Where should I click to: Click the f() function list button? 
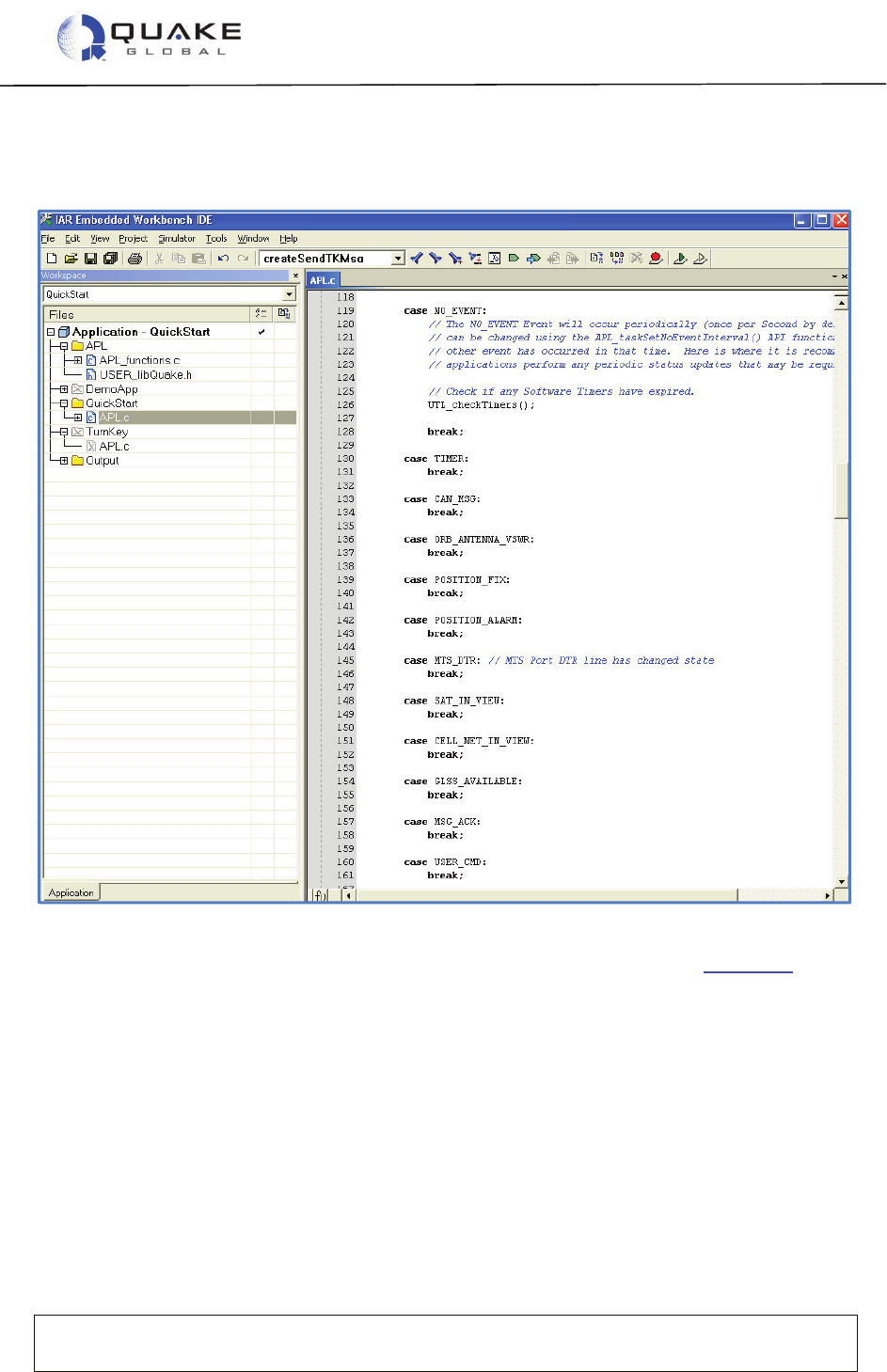tap(321, 895)
